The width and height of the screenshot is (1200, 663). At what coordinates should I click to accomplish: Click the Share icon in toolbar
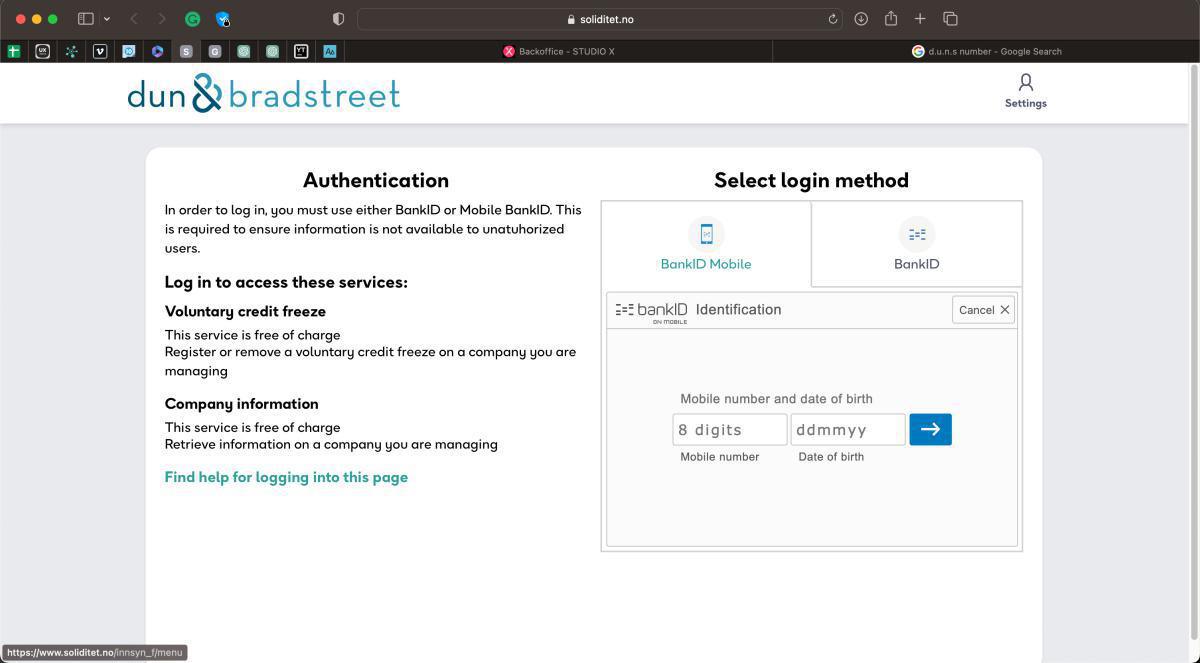[890, 19]
